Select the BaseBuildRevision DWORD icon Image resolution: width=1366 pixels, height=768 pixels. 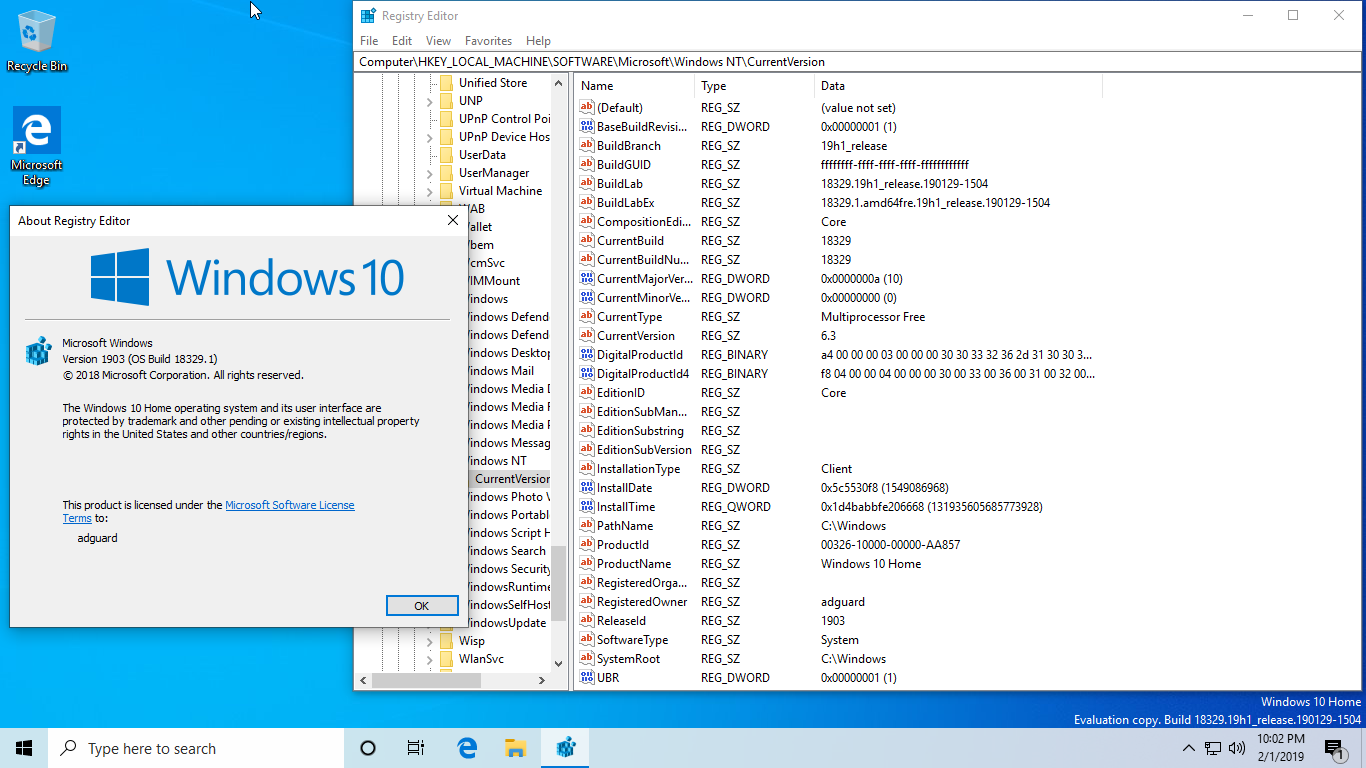(587, 127)
